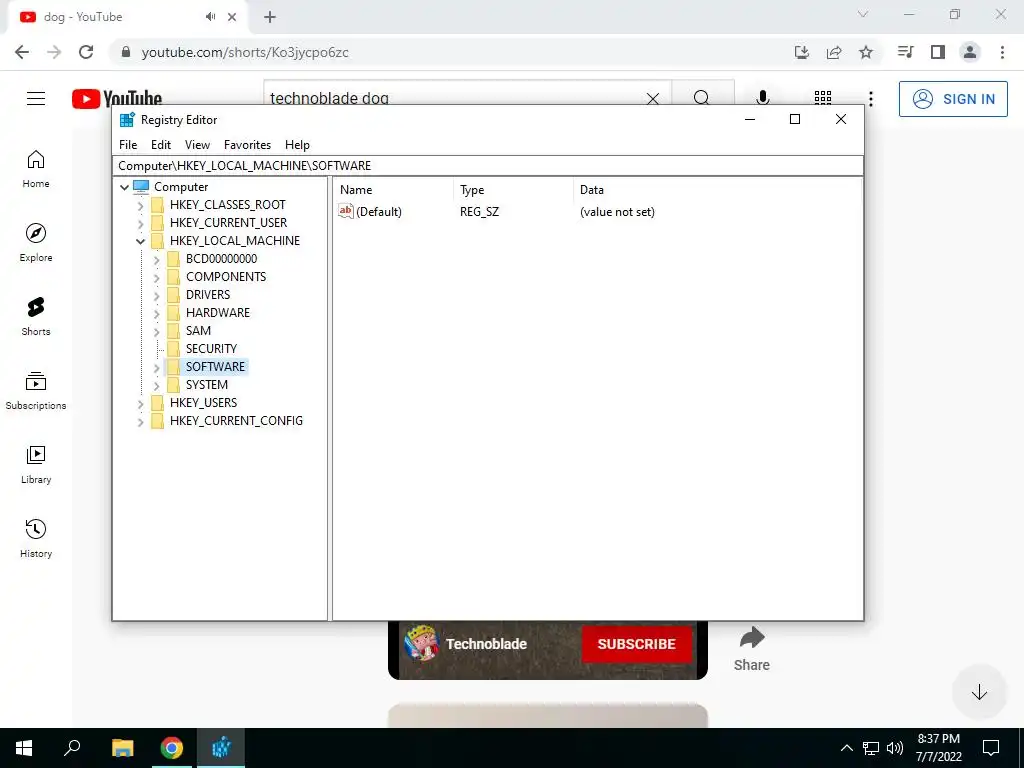
Task: Go back in Chrome
Action: 22,52
